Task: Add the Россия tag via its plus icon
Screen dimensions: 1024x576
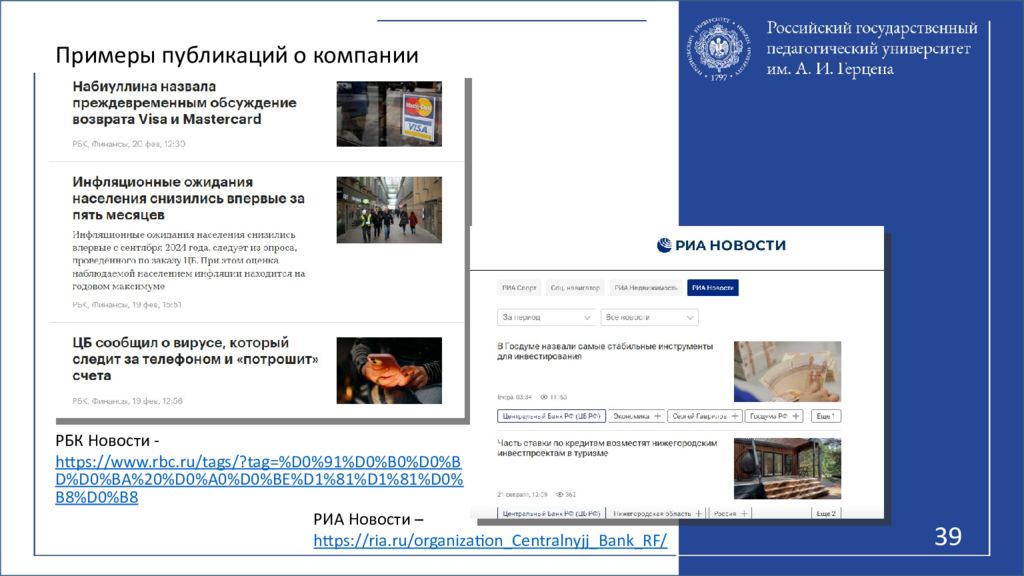Action: pyautogui.click(x=744, y=513)
